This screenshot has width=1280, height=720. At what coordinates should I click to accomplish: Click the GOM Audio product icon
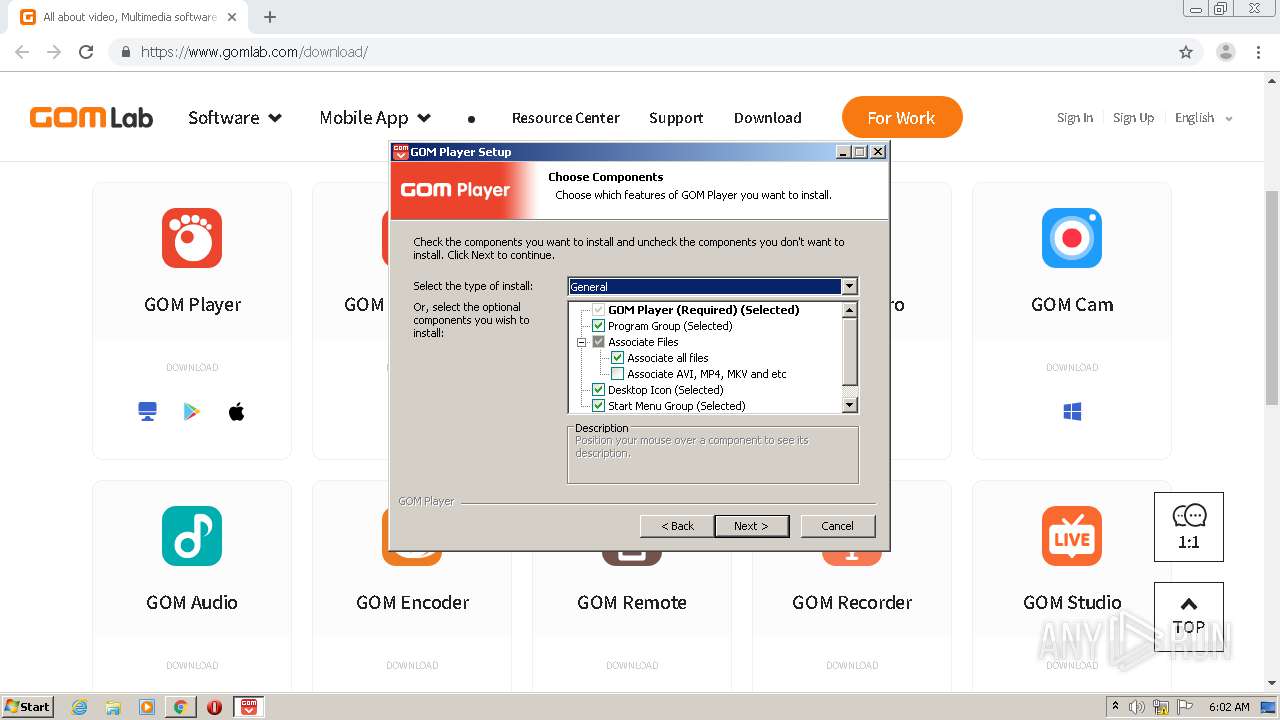pos(192,536)
